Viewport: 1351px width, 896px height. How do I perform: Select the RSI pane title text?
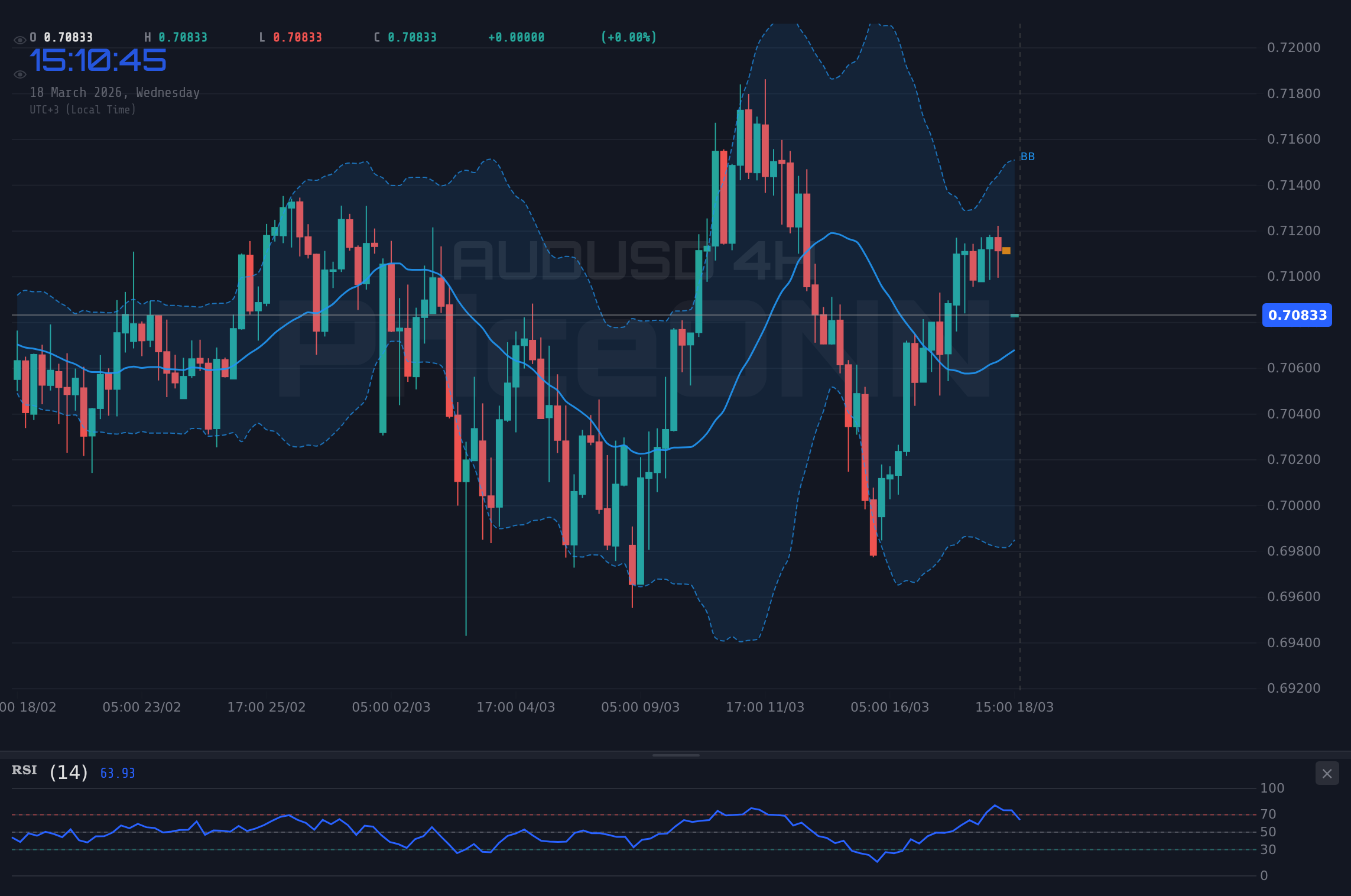pyautogui.click(x=24, y=770)
